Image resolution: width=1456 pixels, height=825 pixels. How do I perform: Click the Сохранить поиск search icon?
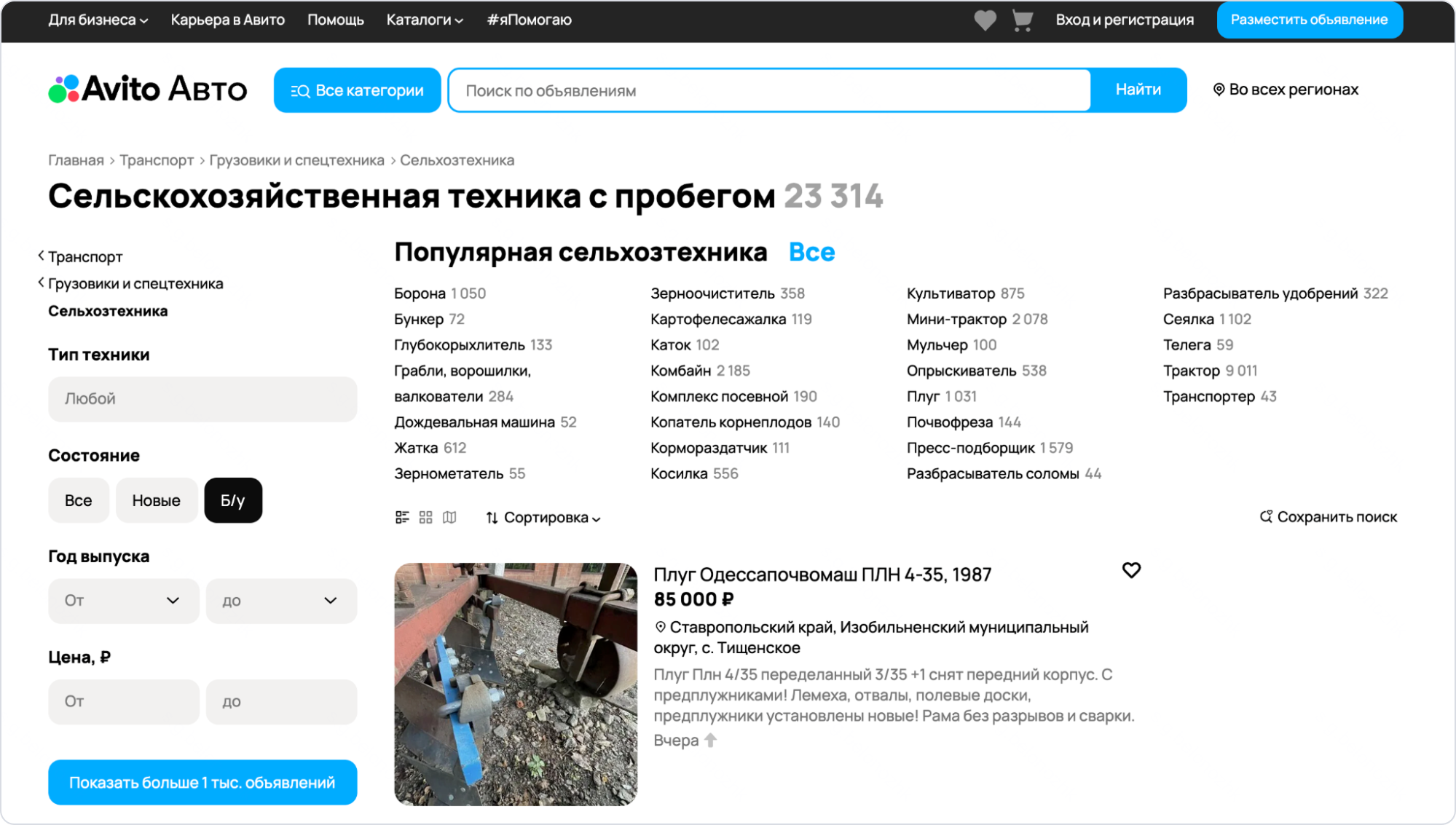pos(1266,516)
